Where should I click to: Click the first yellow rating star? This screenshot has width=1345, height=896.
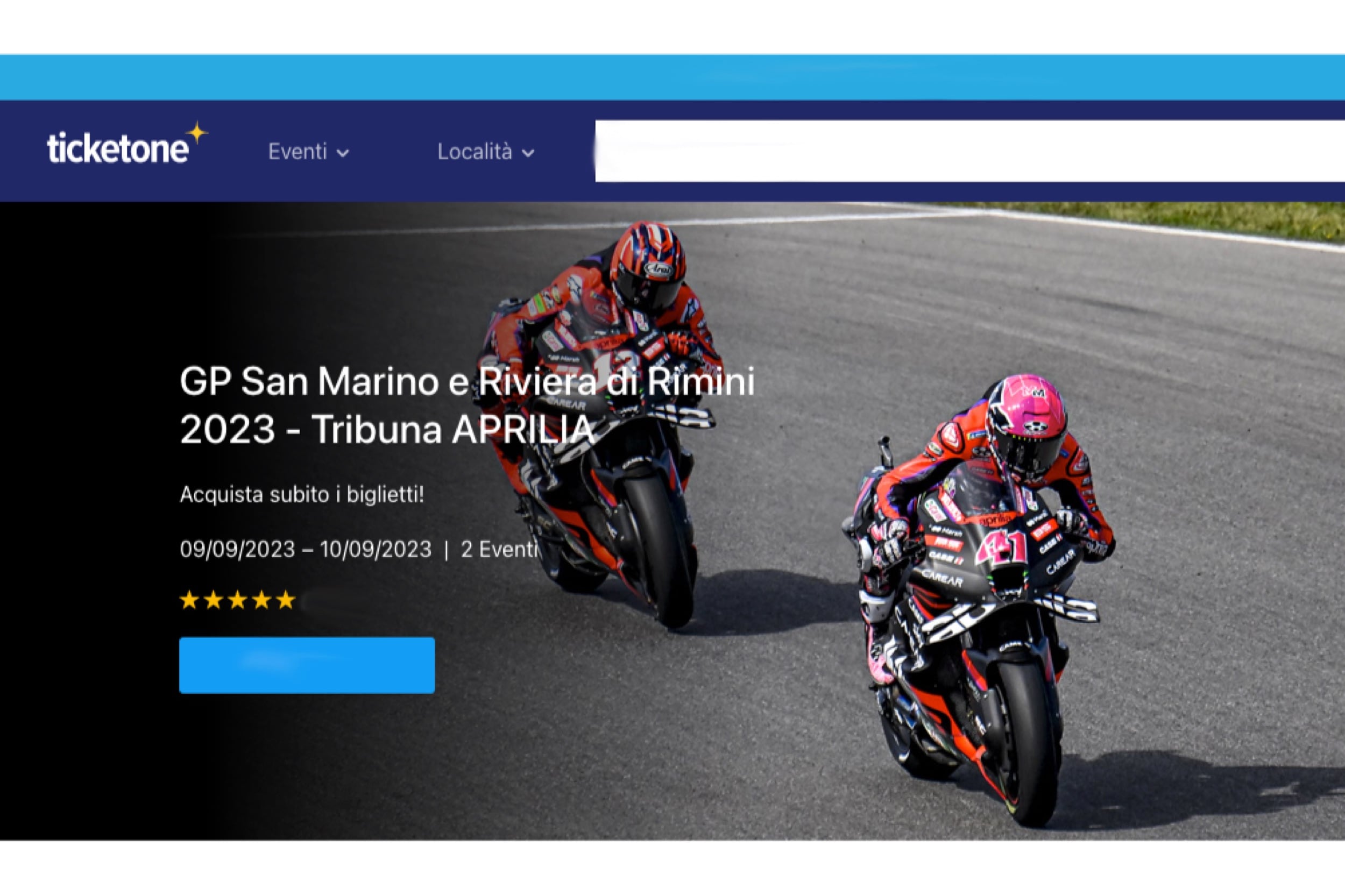(x=189, y=601)
